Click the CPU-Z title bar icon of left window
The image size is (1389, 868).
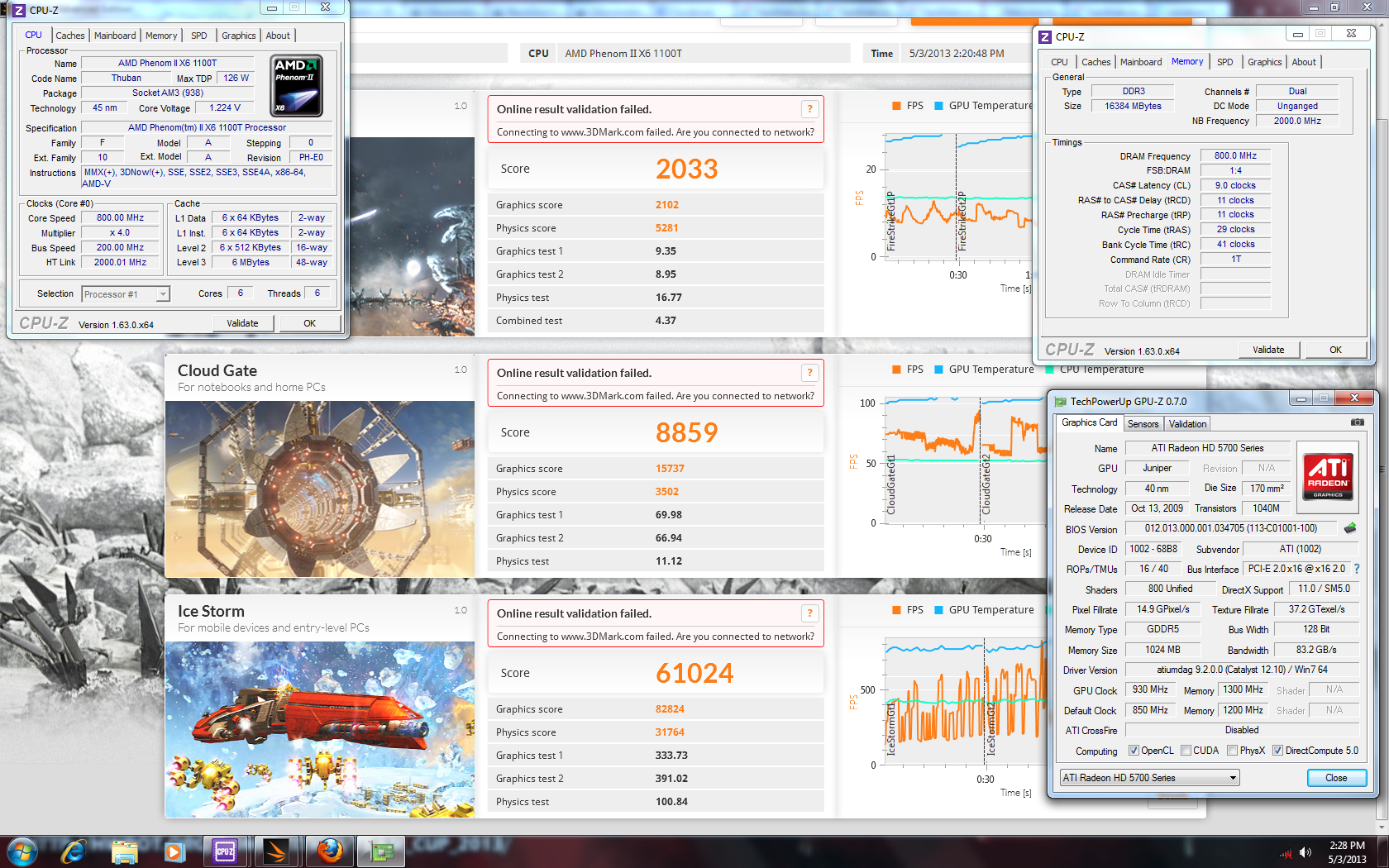click(18, 11)
